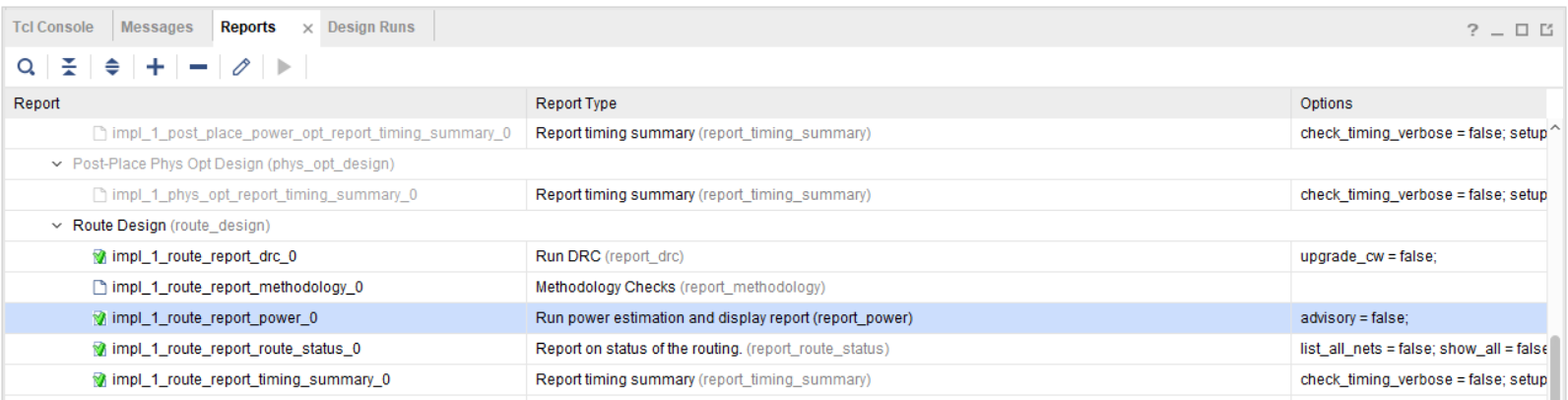The width and height of the screenshot is (1568, 400).
Task: Click the question mark help icon
Action: tap(1472, 30)
